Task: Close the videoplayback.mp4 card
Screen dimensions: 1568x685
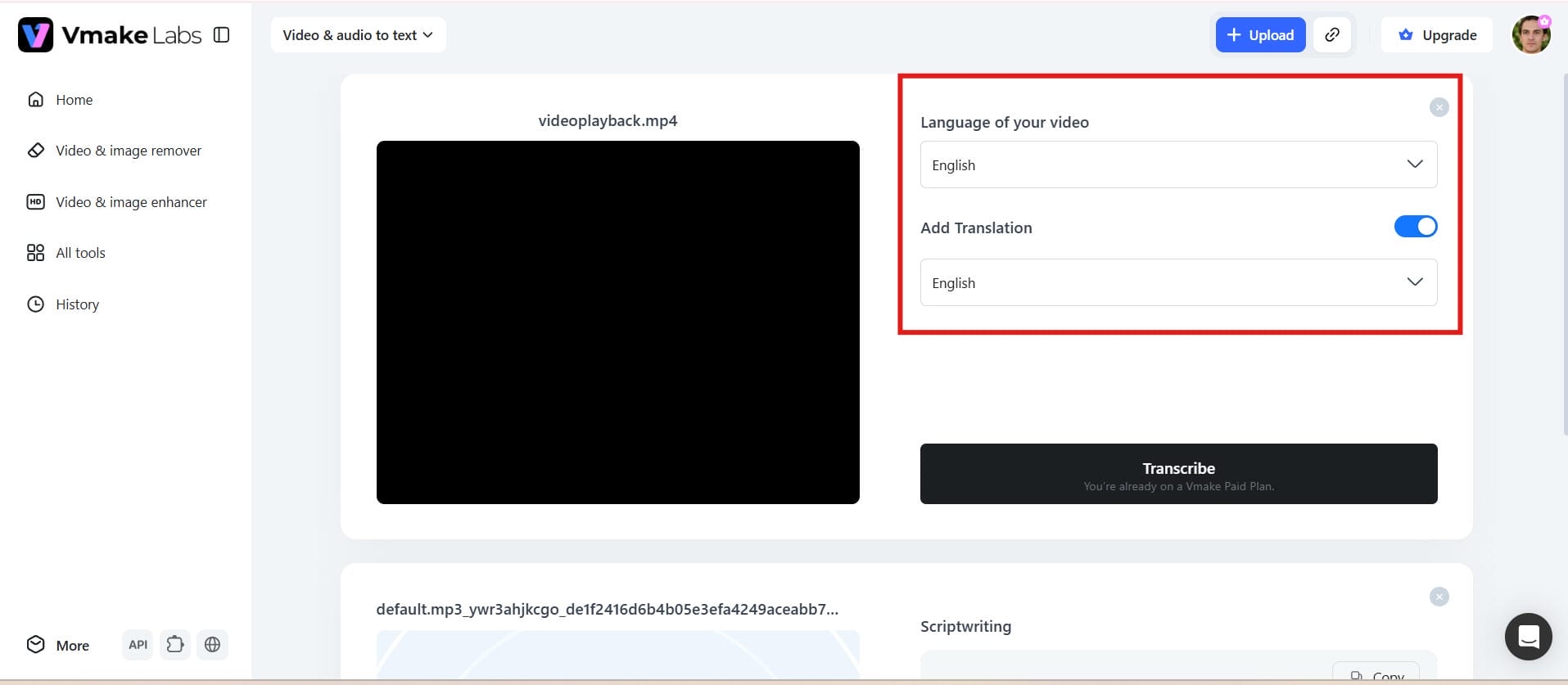Action: point(1439,107)
